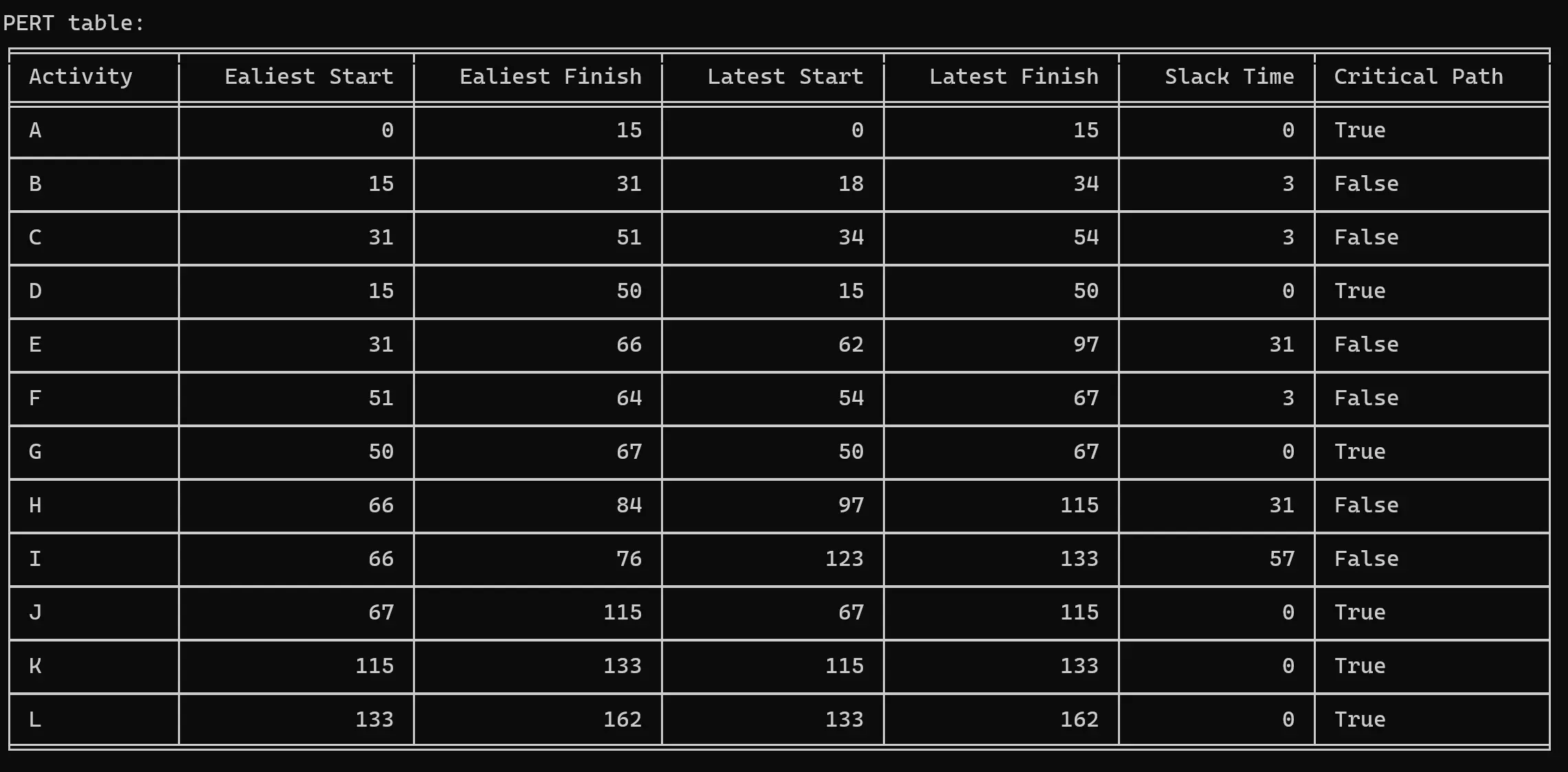Click activity J earliest finish 115
The image size is (1568, 772).
click(623, 613)
